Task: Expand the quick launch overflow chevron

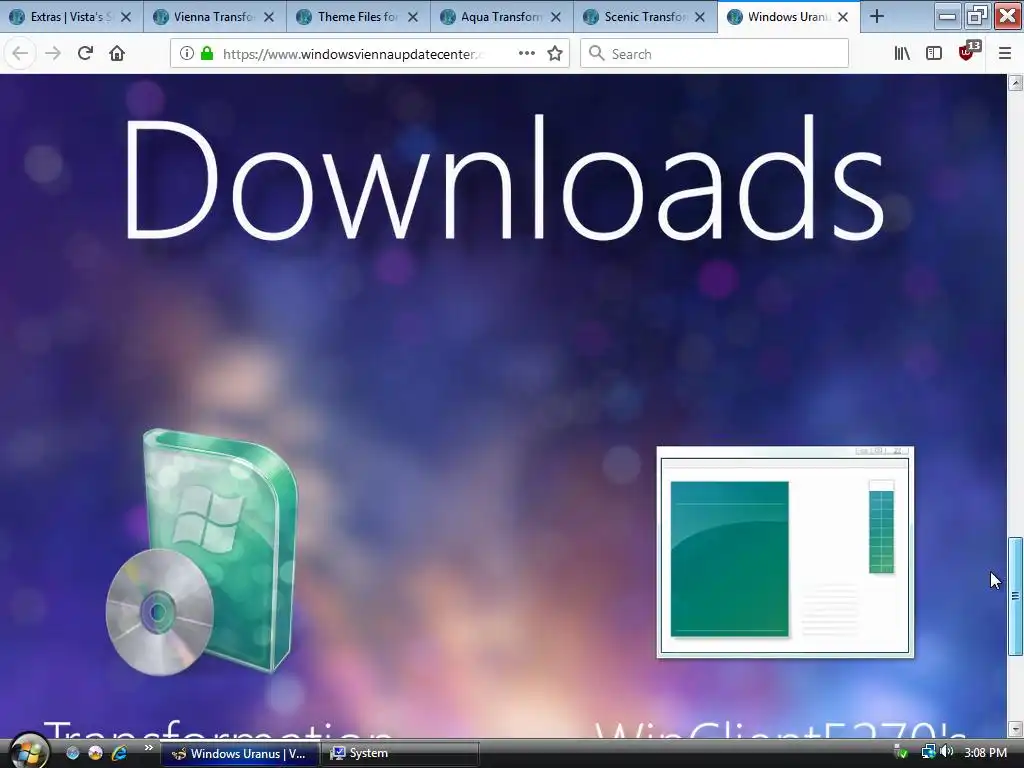Action: click(148, 748)
